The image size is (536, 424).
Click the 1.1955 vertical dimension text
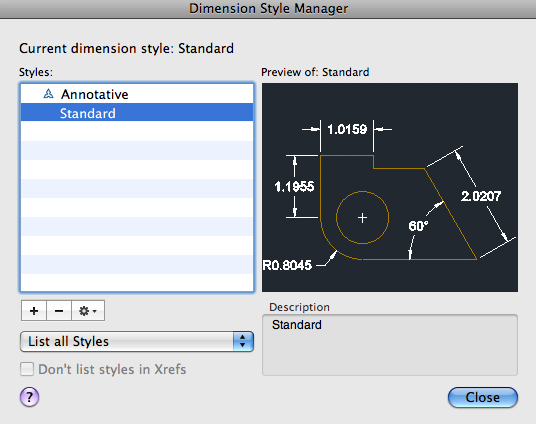pyautogui.click(x=294, y=187)
